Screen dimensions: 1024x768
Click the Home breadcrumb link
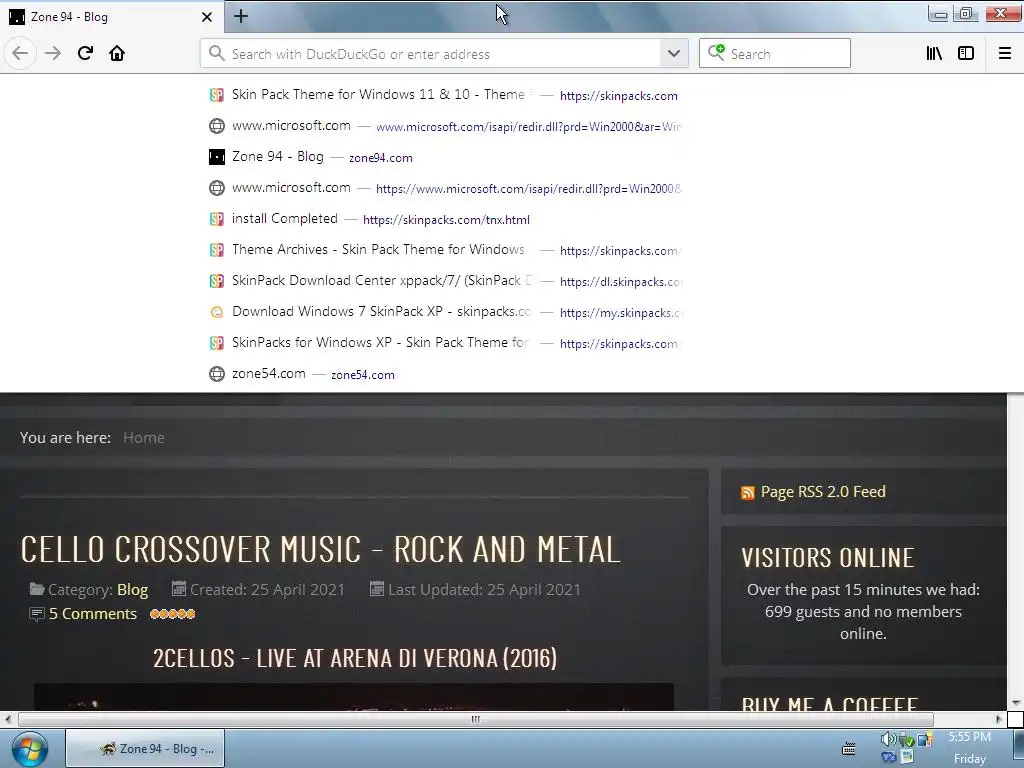point(144,438)
